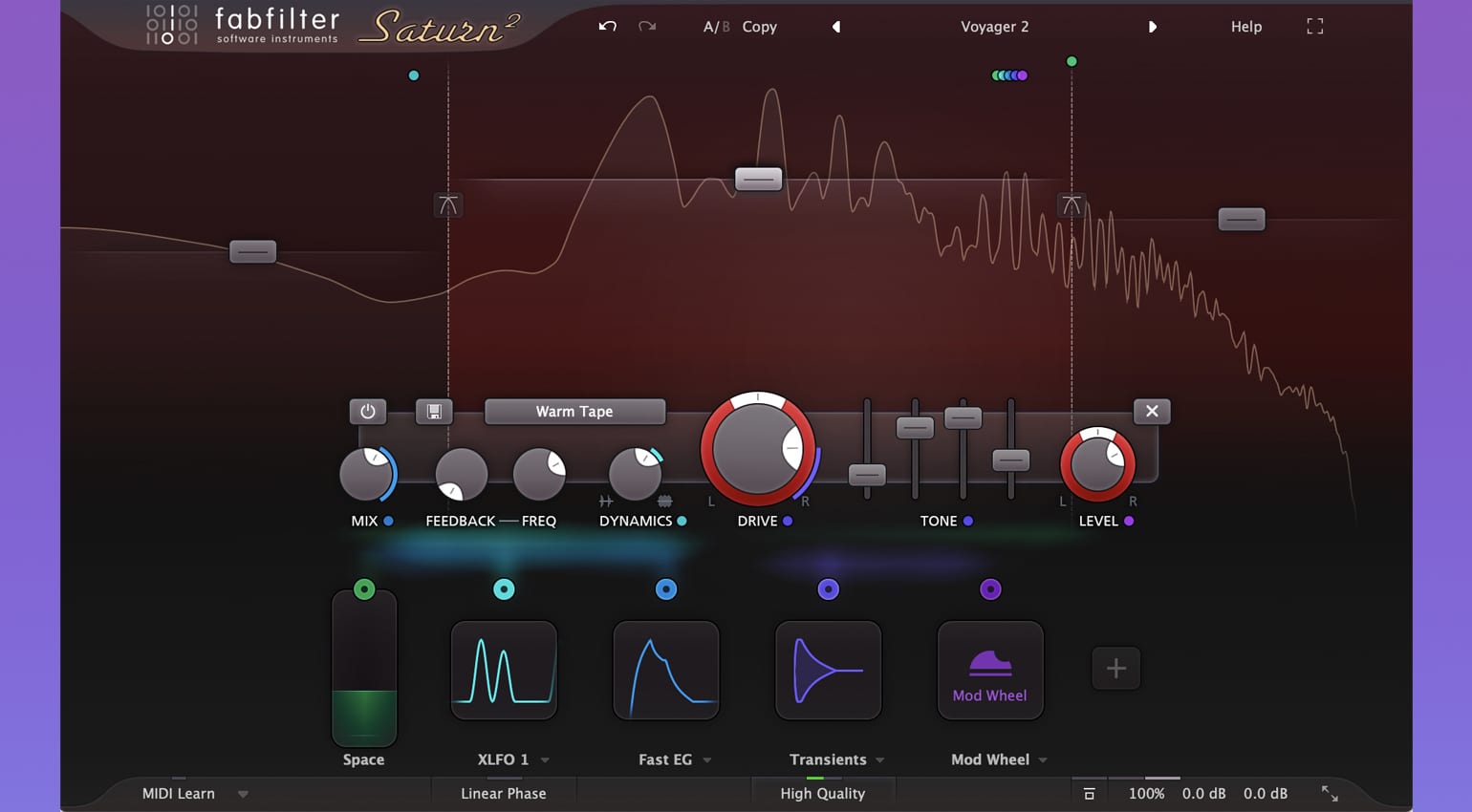This screenshot has width=1472, height=812.
Task: Open the Mod Wheel source tile
Action: click(x=990, y=670)
